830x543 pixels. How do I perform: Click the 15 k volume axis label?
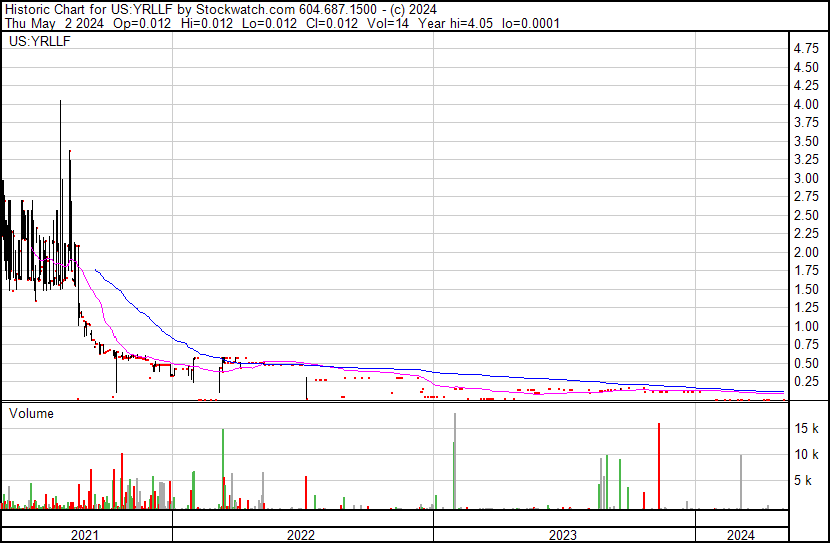pos(806,429)
